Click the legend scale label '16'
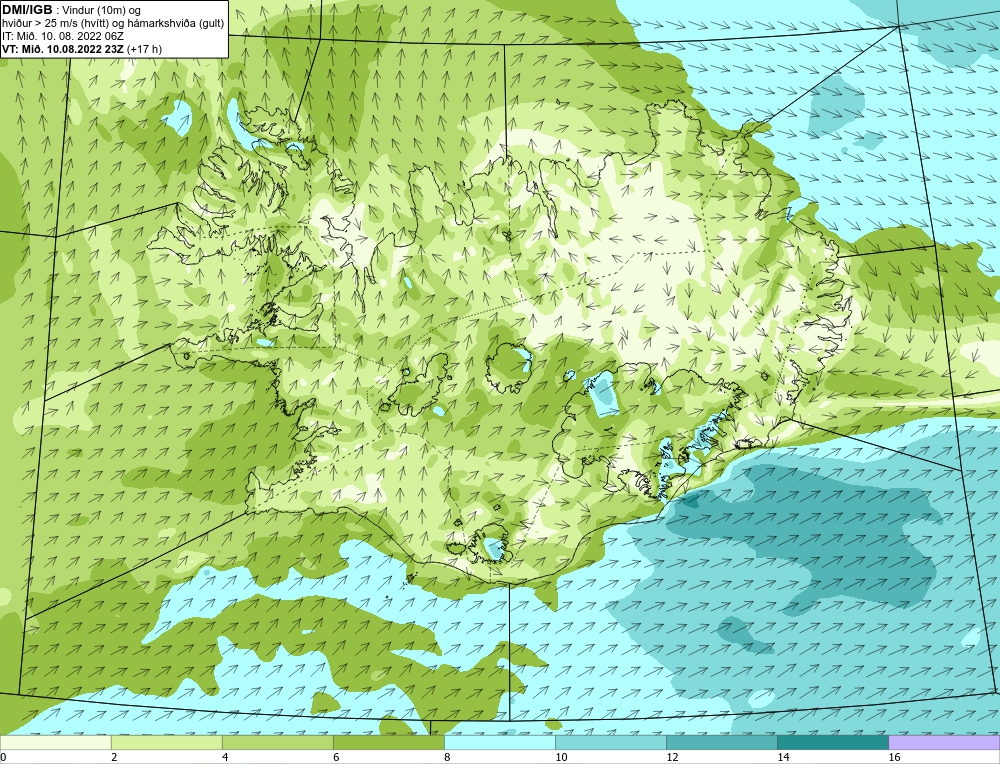The height and width of the screenshot is (764, 1000). tap(894, 757)
